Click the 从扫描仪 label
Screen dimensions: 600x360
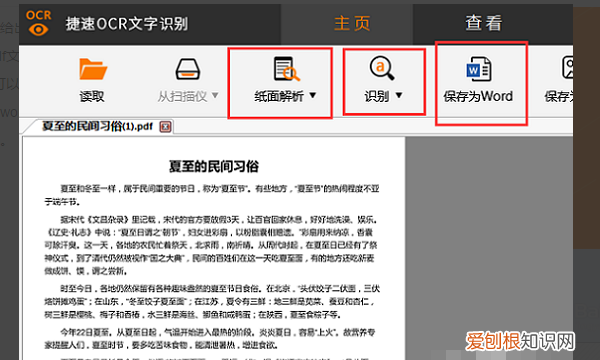click(182, 96)
